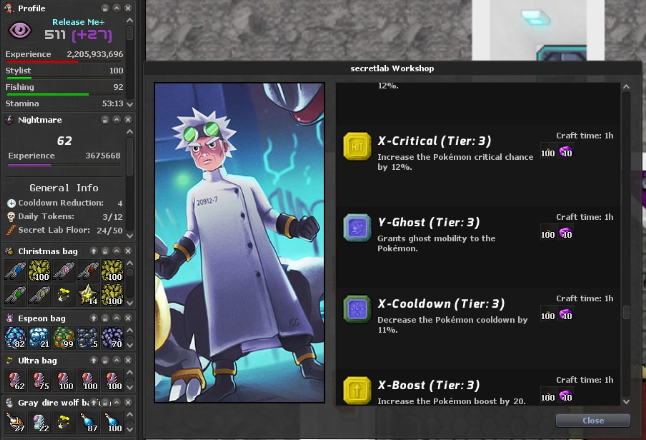Toggle the Espeon bag lock
This screenshot has height=440, width=646.
click(105, 318)
